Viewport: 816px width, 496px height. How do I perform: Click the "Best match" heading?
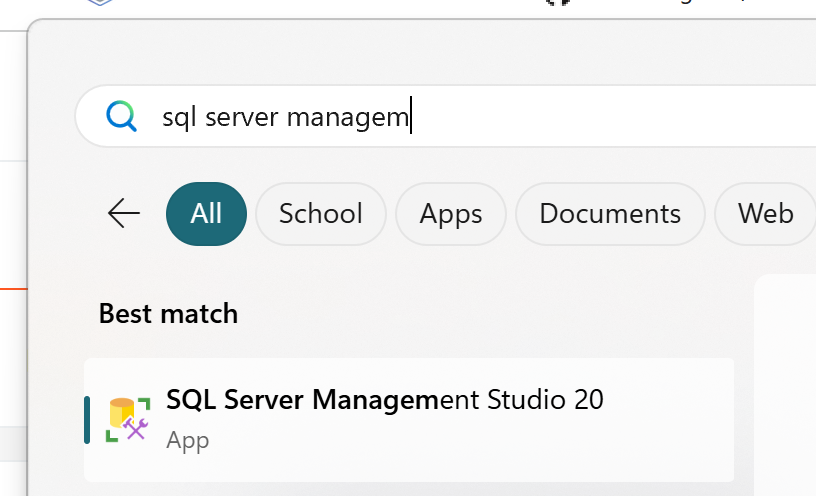pyautogui.click(x=168, y=314)
